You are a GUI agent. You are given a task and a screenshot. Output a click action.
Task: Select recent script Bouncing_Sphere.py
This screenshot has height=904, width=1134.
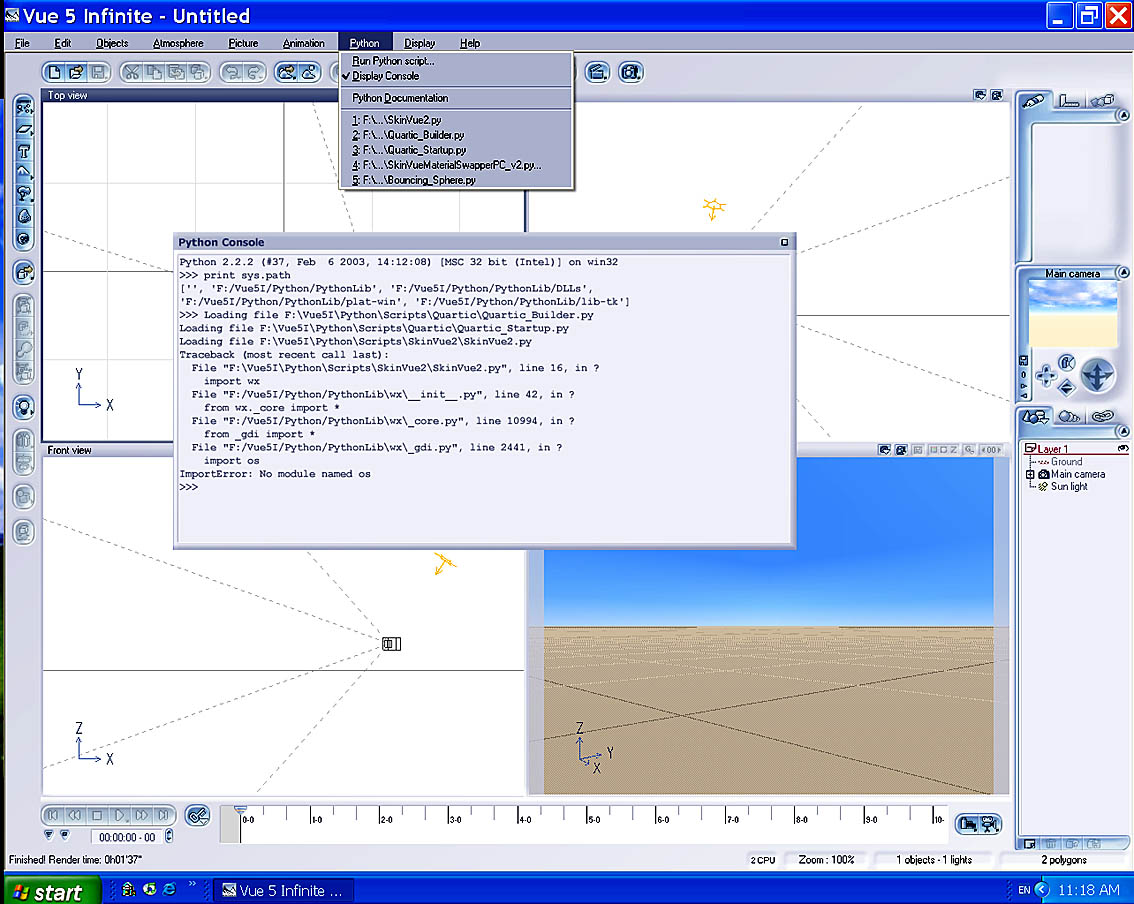413,180
